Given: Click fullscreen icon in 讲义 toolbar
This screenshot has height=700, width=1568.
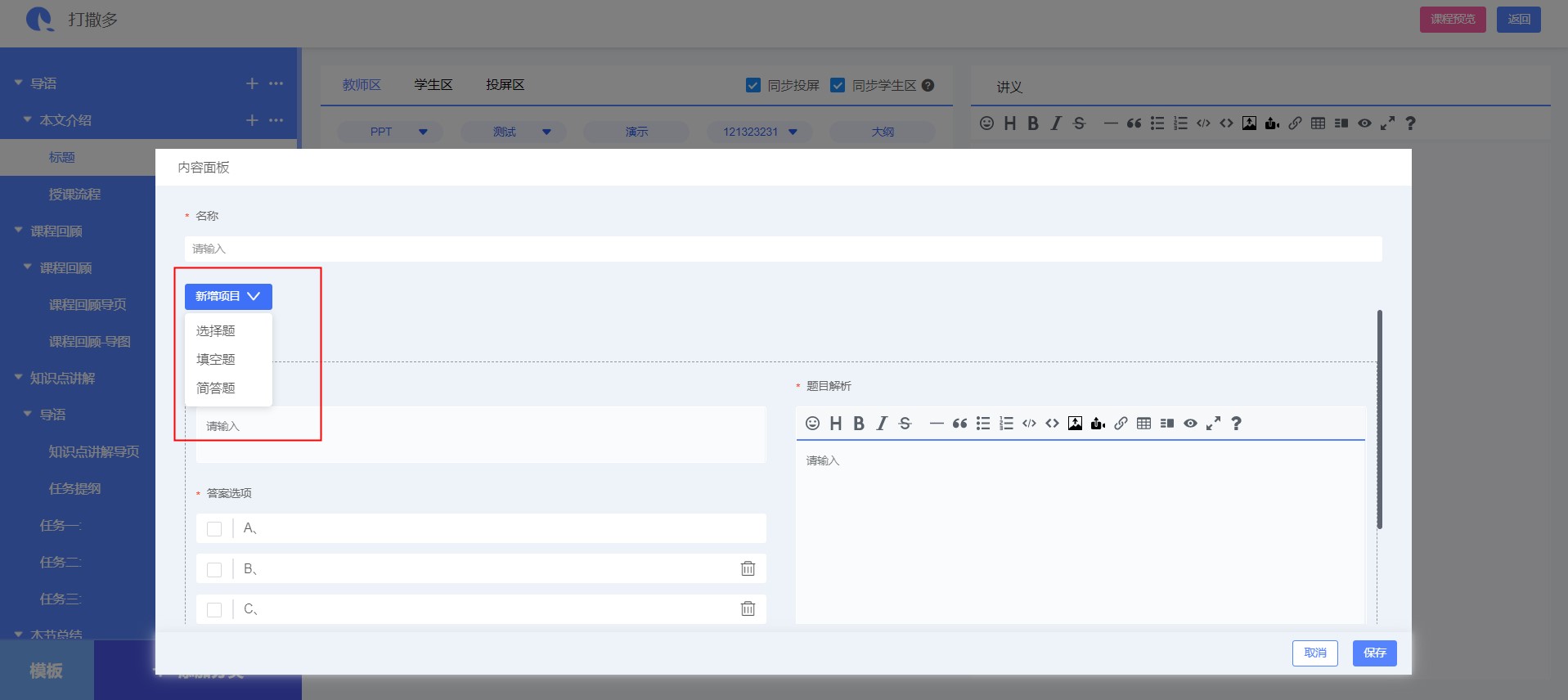Looking at the screenshot, I should point(1387,123).
